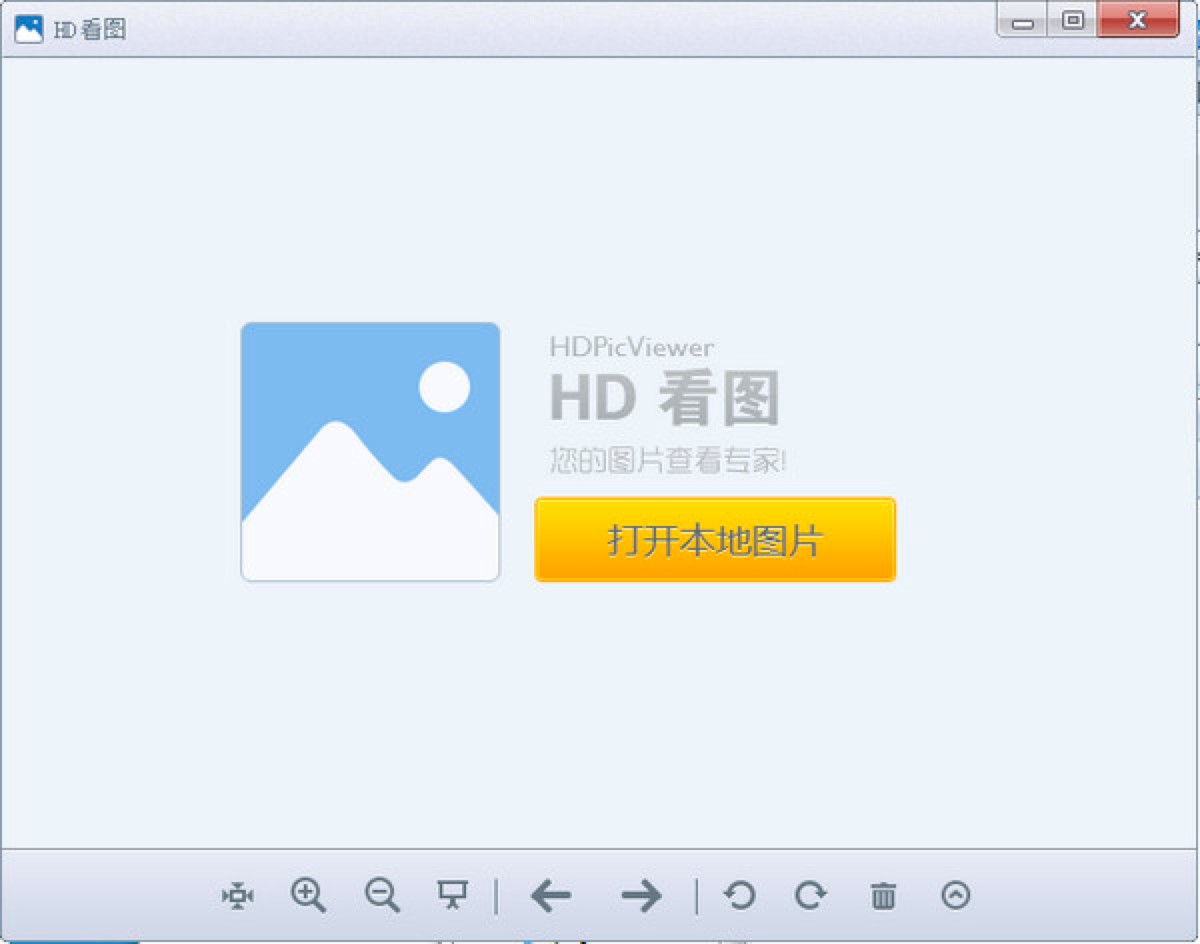Rotate the image counterclockwise
Viewport: 1200px width, 944px height.
pyautogui.click(x=738, y=895)
